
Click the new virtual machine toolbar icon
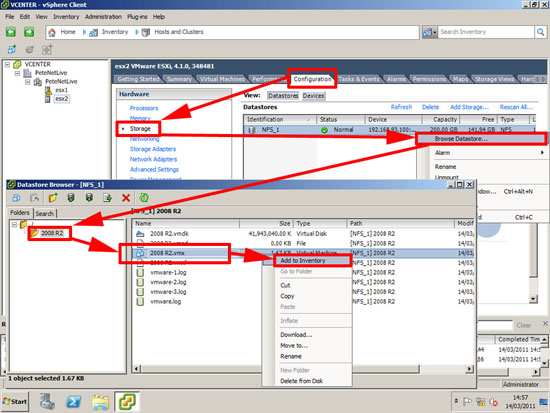tap(12, 49)
